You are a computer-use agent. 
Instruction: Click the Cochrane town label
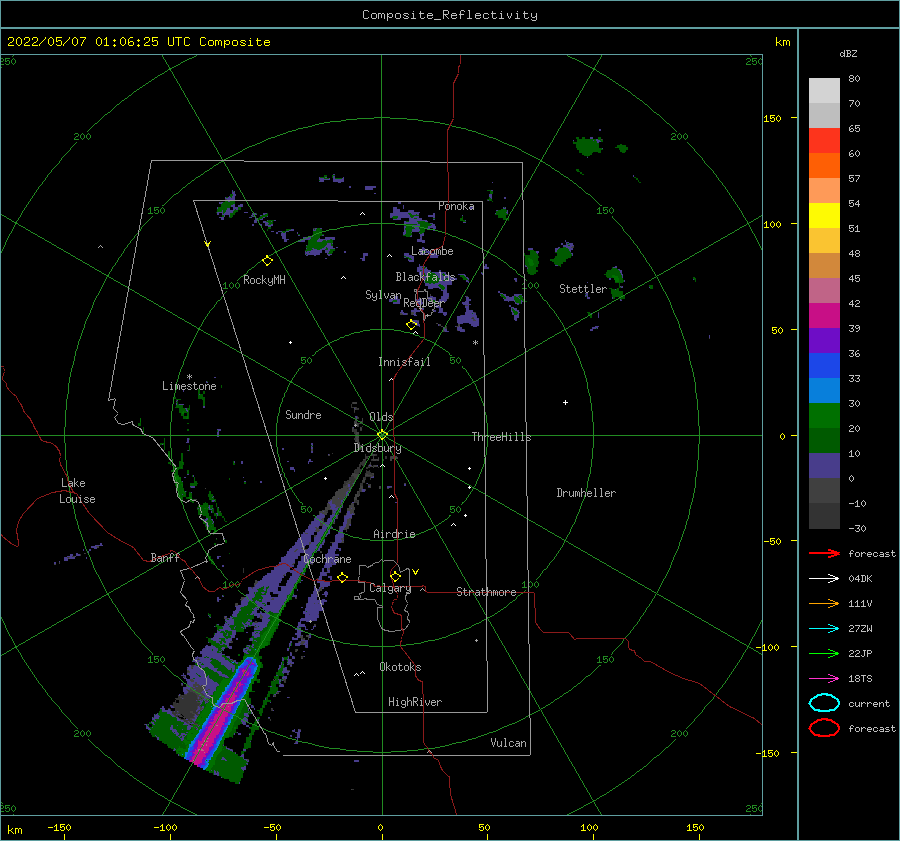point(327,559)
